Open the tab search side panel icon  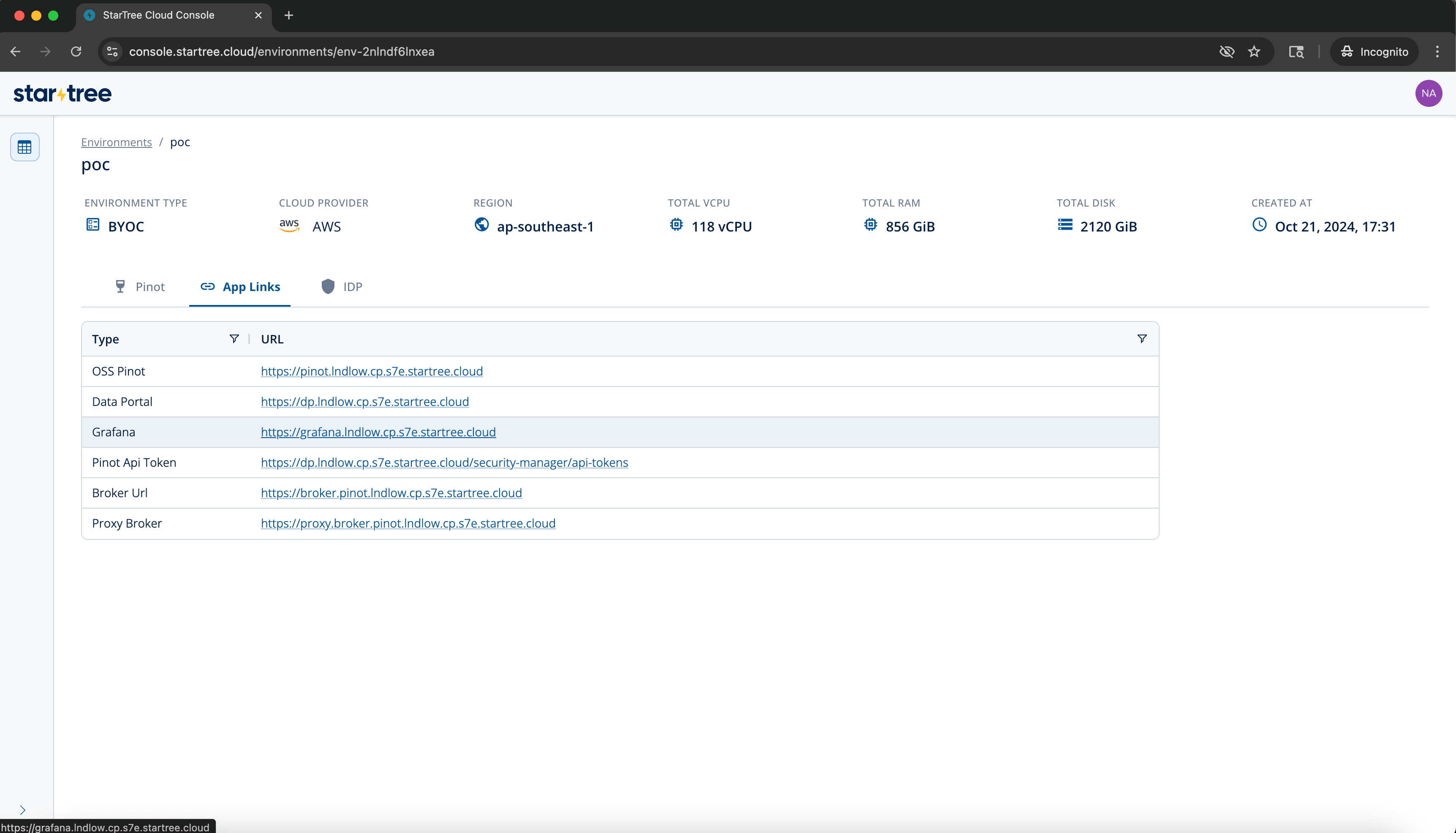click(1296, 52)
